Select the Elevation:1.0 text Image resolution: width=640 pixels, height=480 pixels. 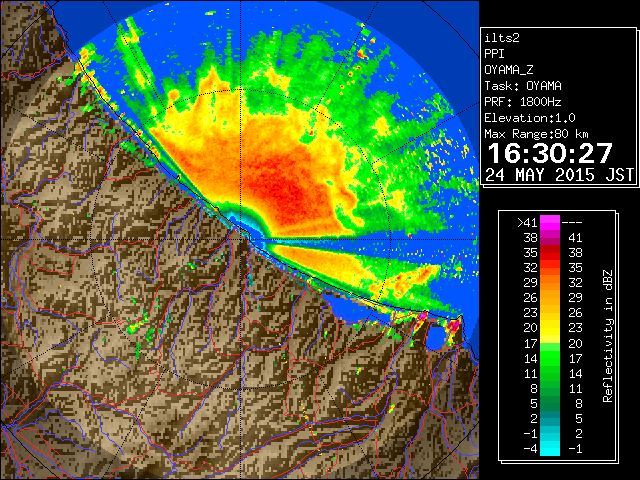[x=530, y=118]
